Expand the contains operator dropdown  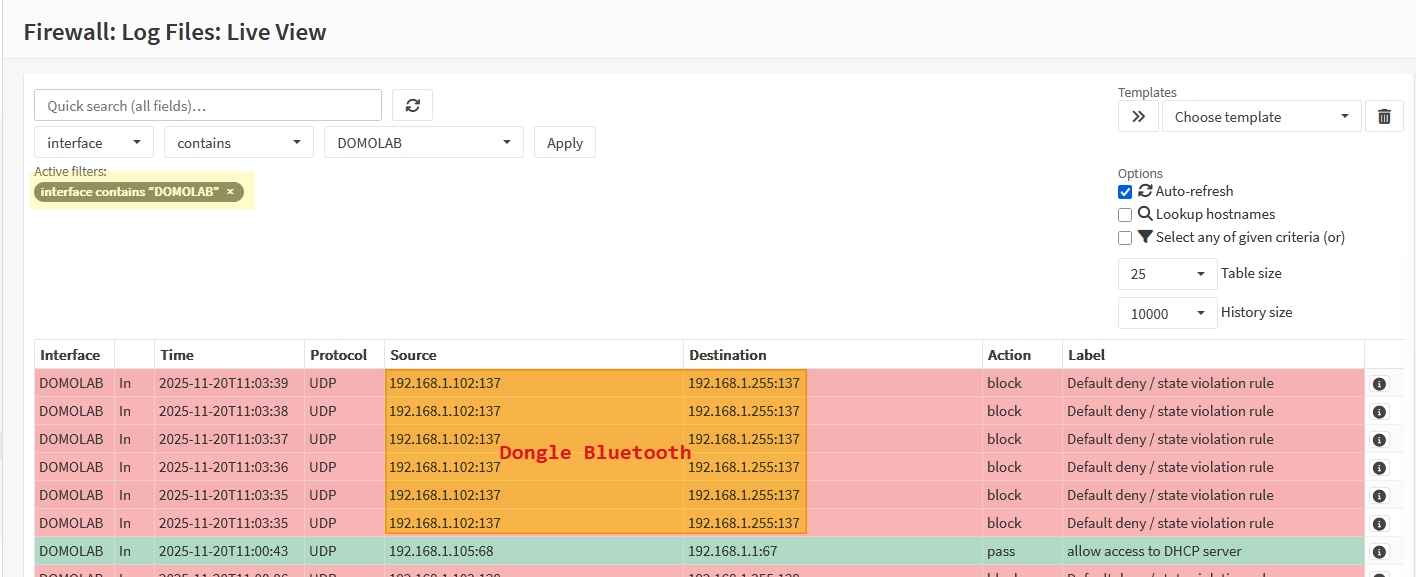tap(238, 143)
